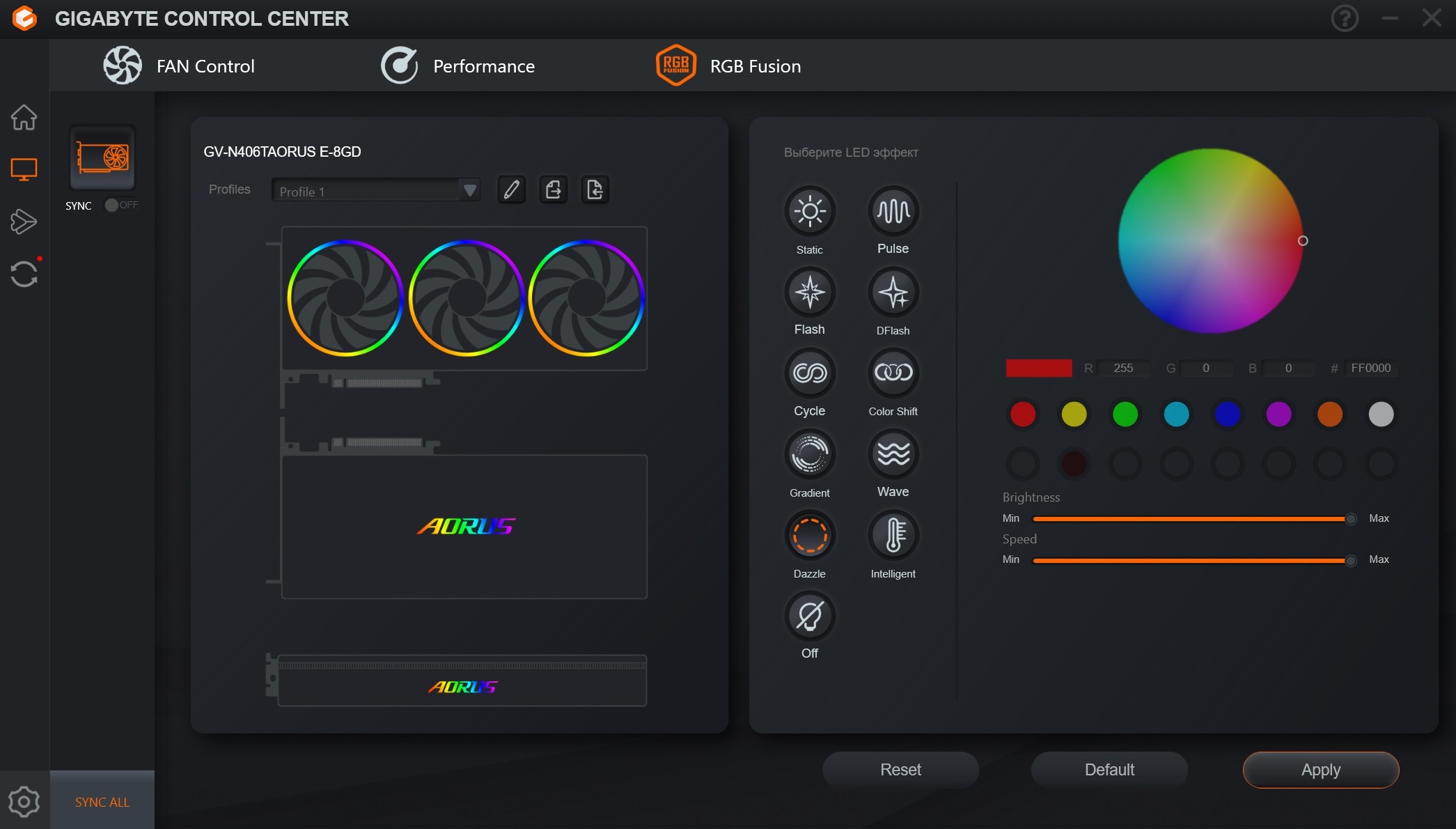1456x829 pixels.
Task: Pick the blue preset color swatch
Action: [1227, 414]
